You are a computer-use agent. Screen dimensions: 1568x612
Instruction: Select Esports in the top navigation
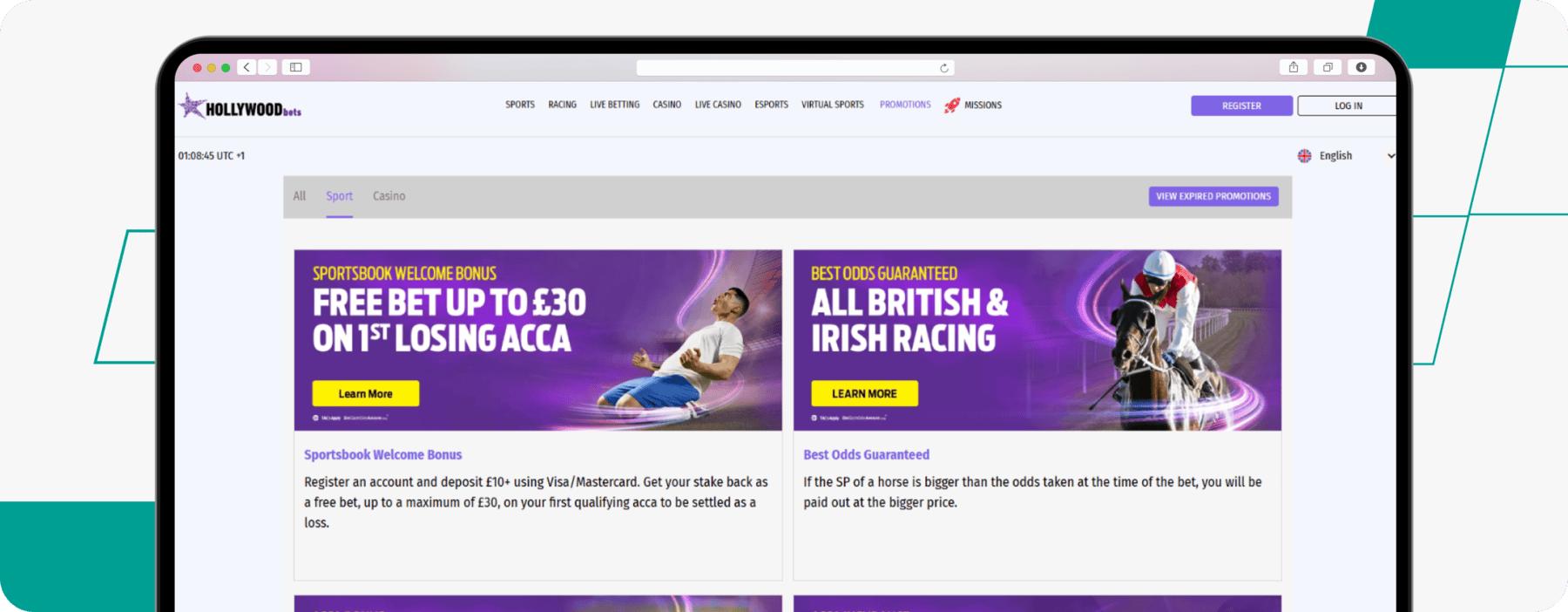tap(771, 105)
